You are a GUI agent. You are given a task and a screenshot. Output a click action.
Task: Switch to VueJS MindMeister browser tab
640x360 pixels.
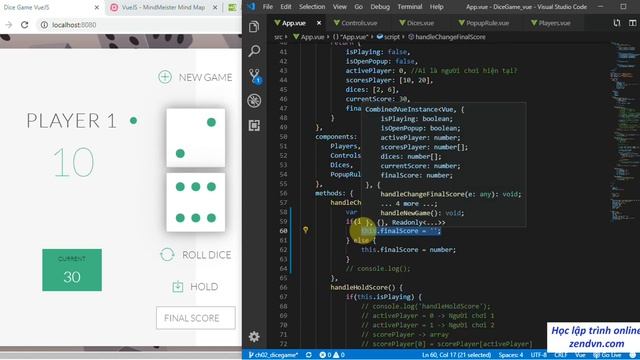(163, 7)
